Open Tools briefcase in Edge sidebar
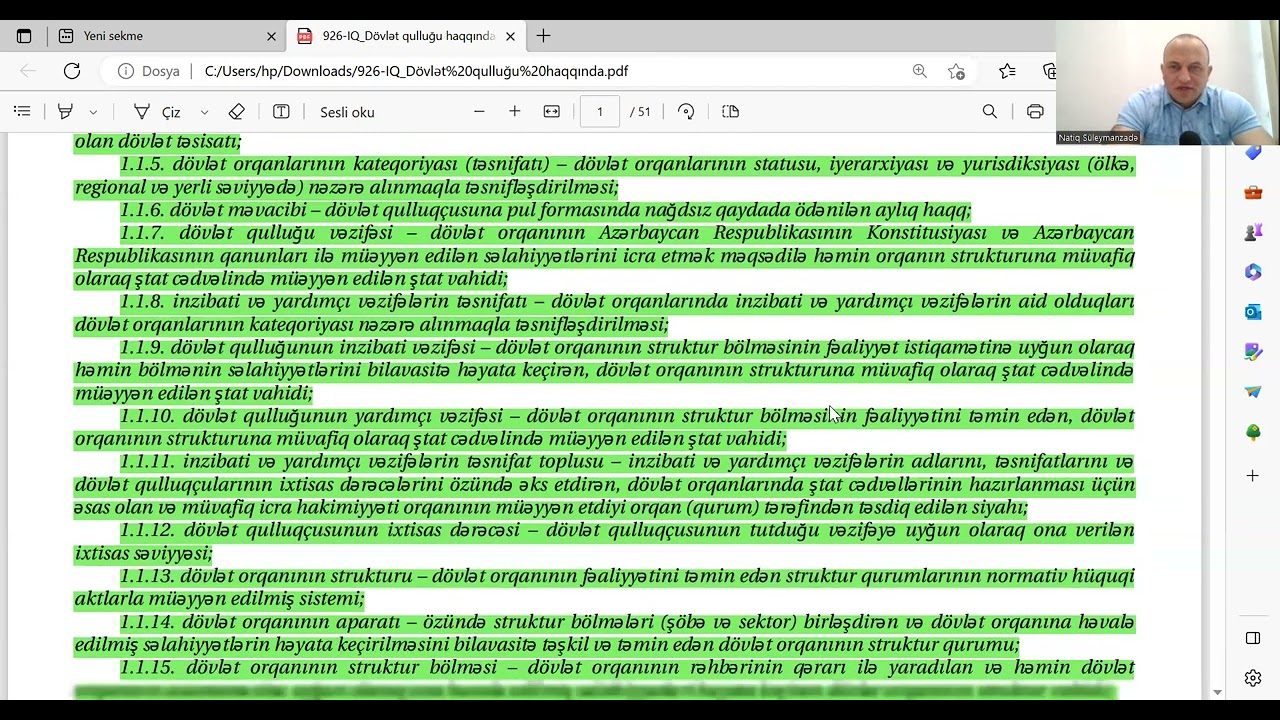The width and height of the screenshot is (1280, 720). tap(1253, 192)
